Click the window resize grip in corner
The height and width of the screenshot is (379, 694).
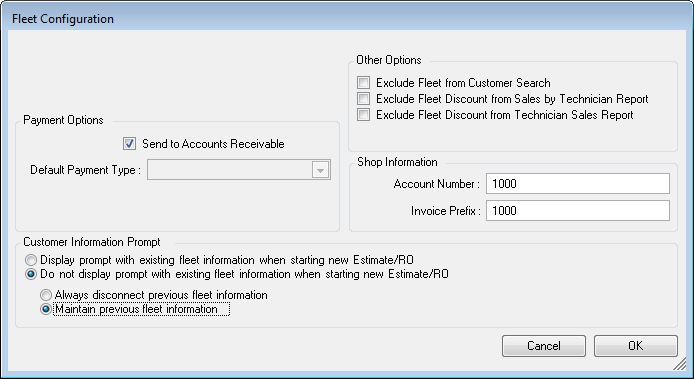pos(679,364)
